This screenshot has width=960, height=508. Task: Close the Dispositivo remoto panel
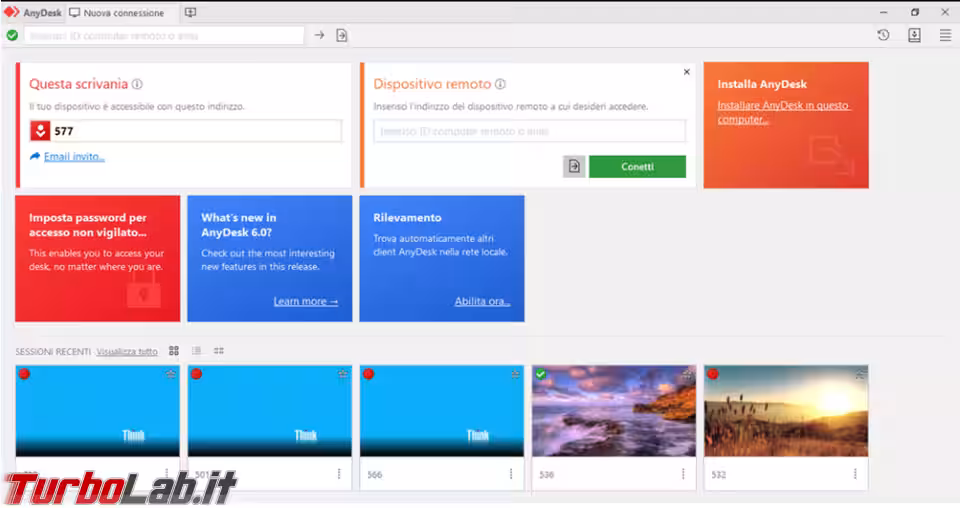coord(686,72)
